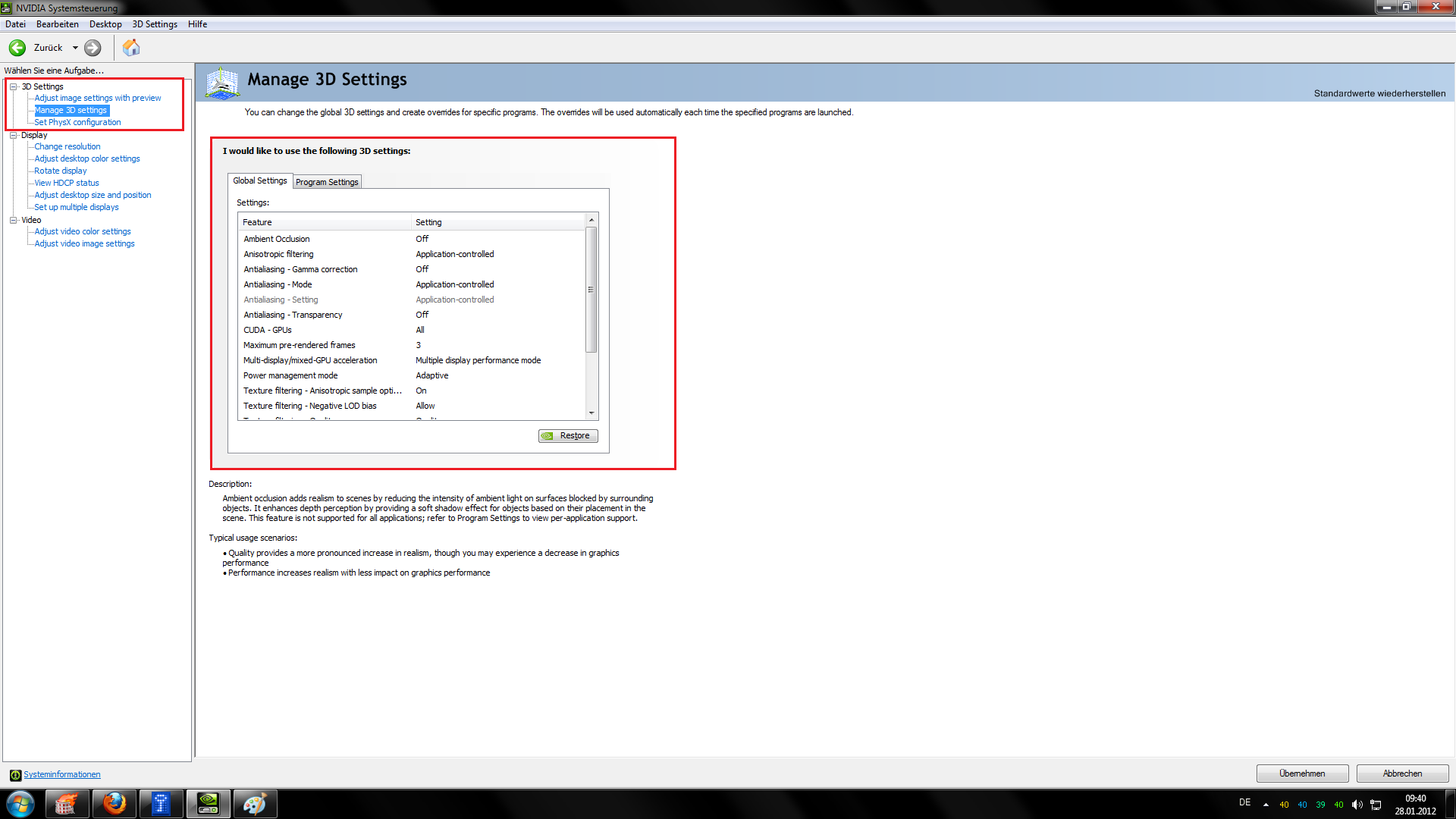Screen dimensions: 1456x819
Task: Click the settings list scroll up arrow
Action: point(591,220)
